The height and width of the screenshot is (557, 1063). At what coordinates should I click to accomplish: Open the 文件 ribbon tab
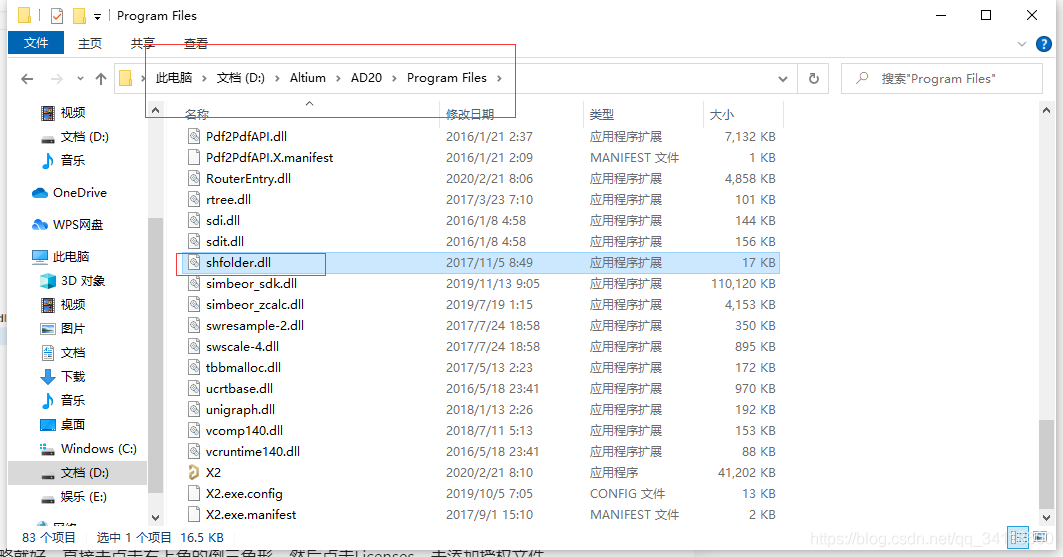click(x=36, y=43)
